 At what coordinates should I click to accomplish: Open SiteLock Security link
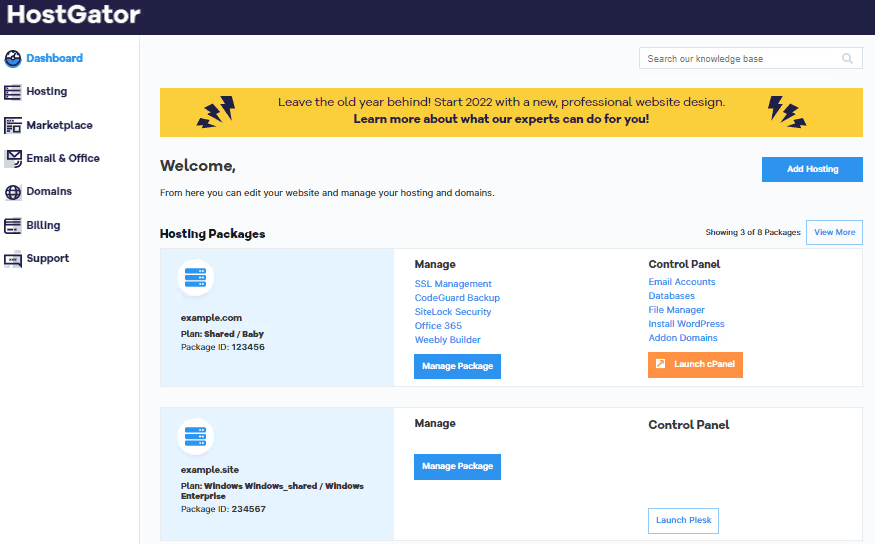[453, 312]
